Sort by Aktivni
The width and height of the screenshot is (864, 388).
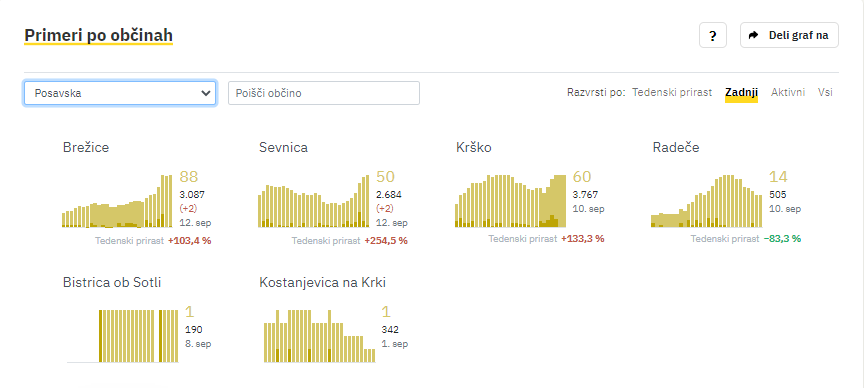pos(788,93)
